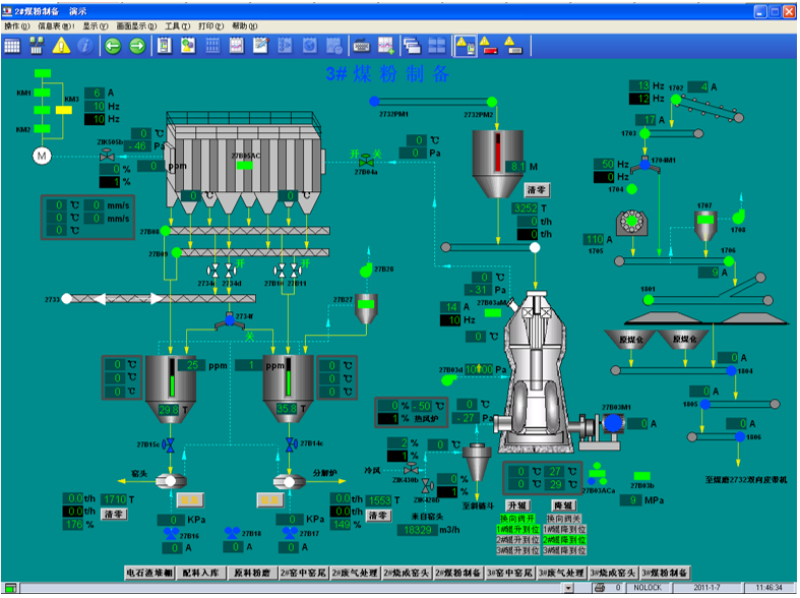The height and width of the screenshot is (598, 800).
Task: Open the status bar dropdown arrow
Action: 568,589
